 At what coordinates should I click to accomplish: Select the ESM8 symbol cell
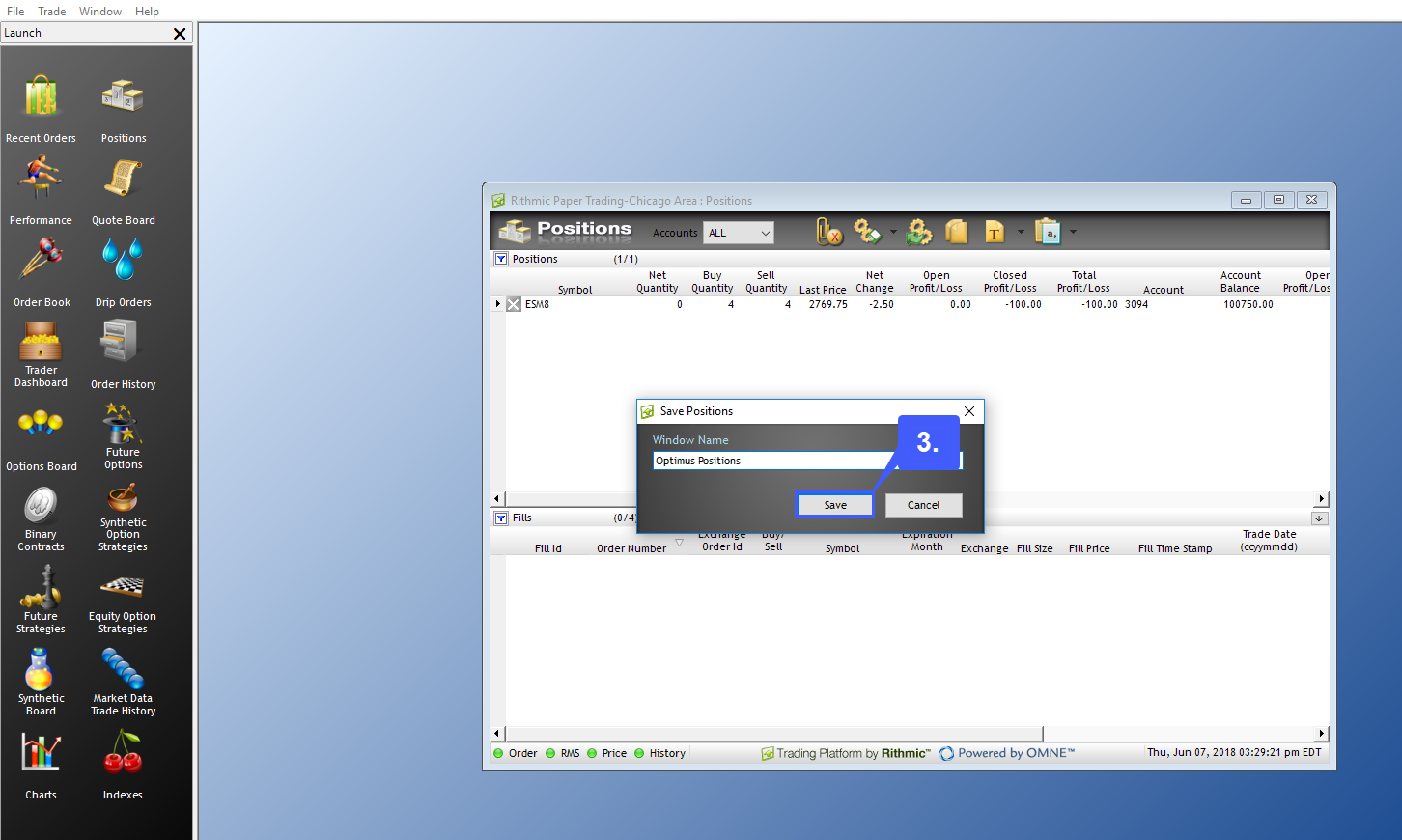tap(537, 304)
